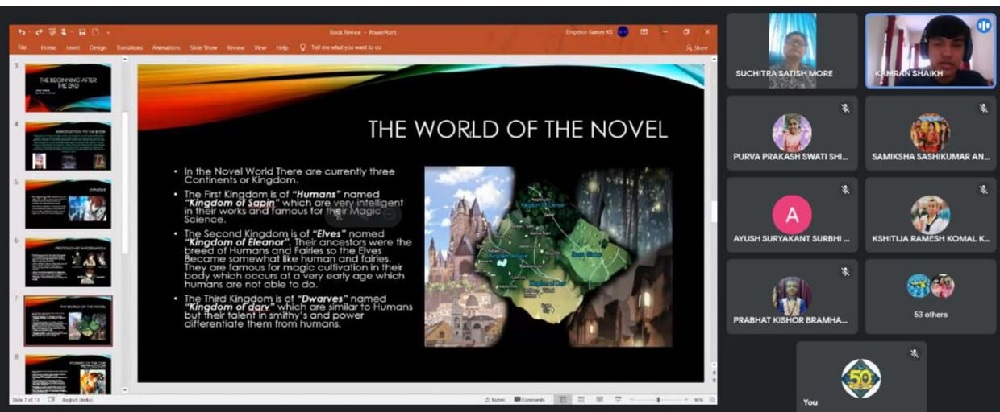Viewport: 1000px width, 412px height.
Task: Click the Undo icon in quick access toolbar
Action: 22,32
